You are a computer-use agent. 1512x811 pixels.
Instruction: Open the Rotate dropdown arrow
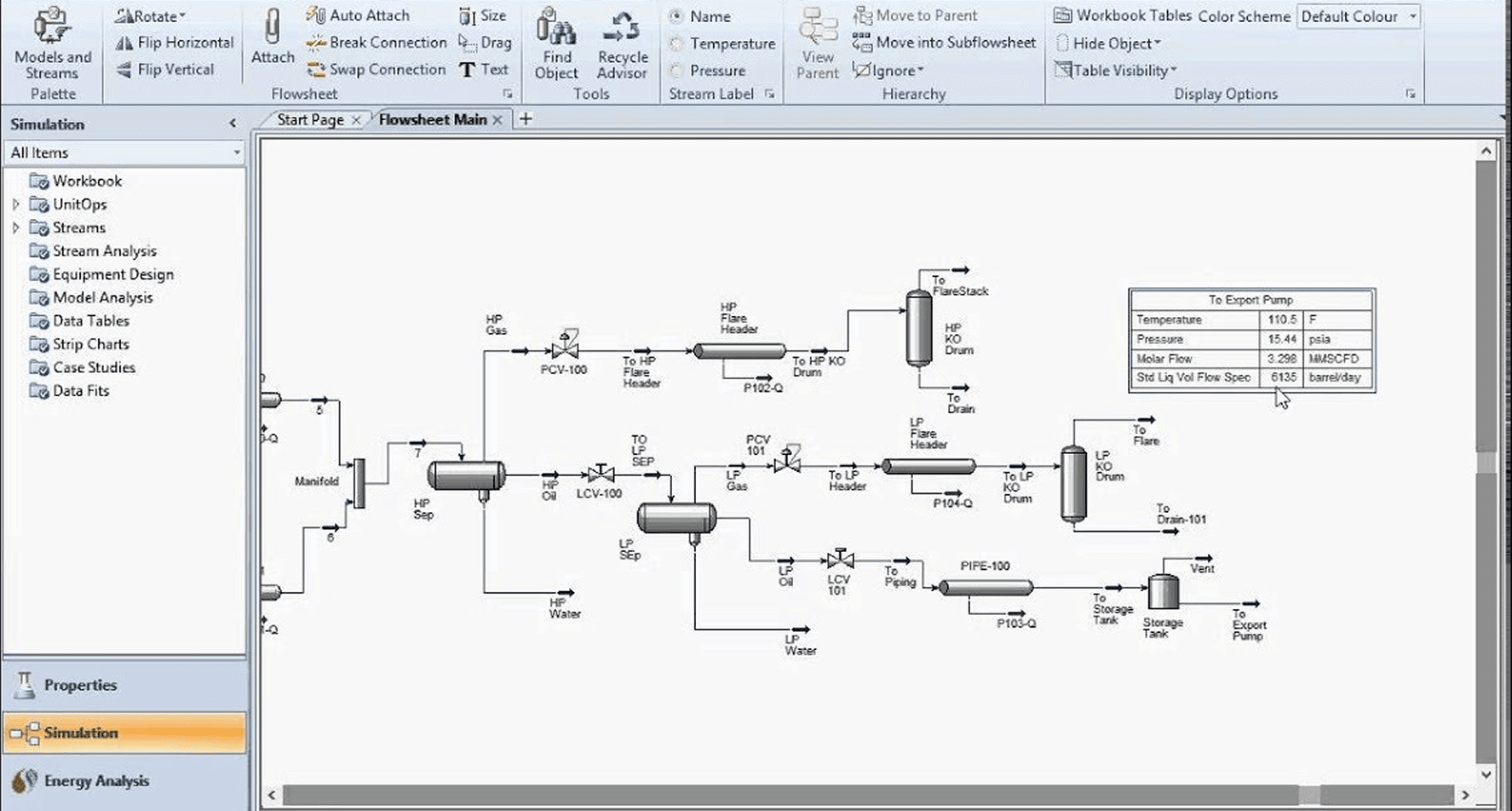182,16
